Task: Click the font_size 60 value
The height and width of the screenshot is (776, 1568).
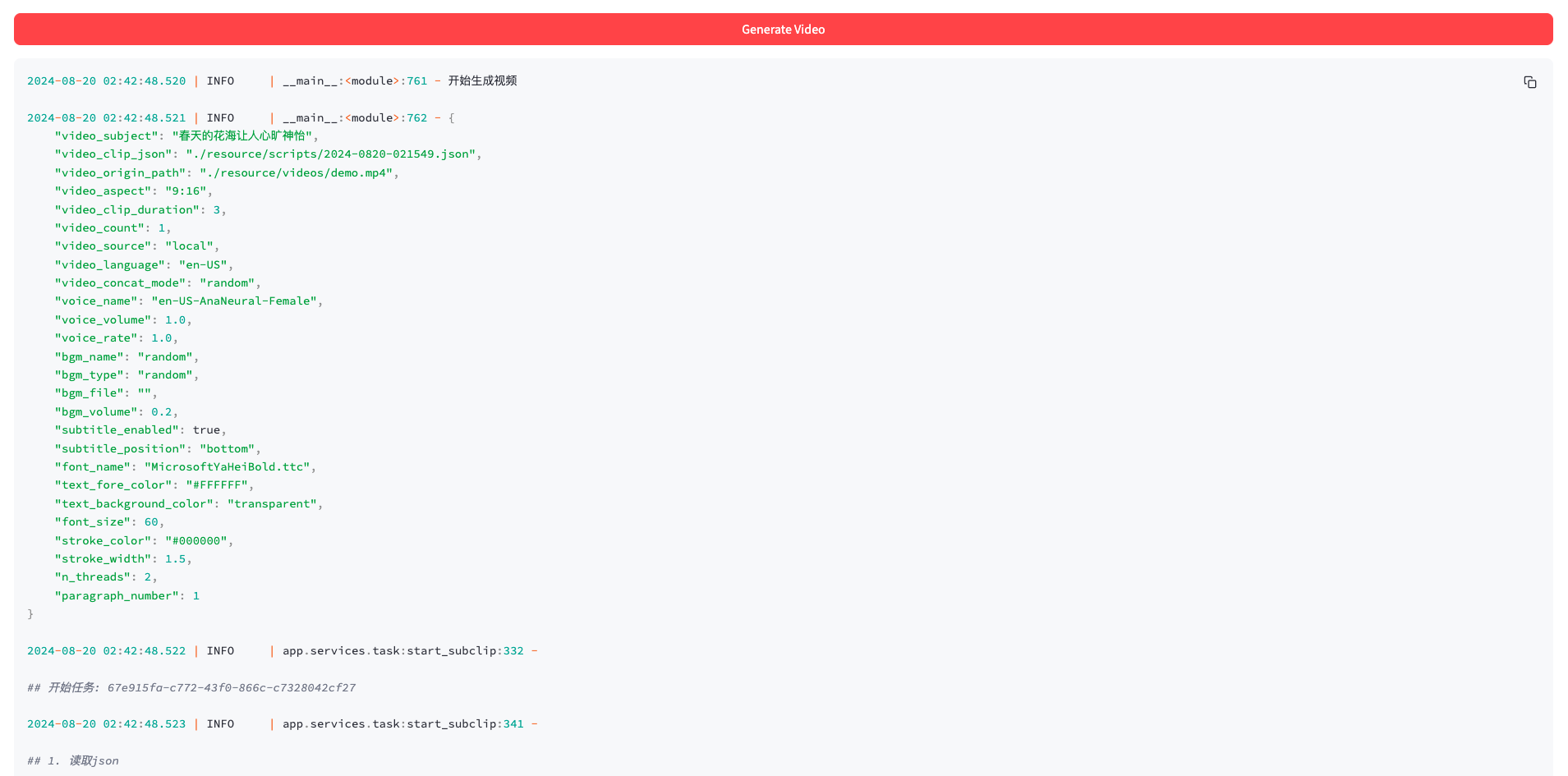Action: (151, 522)
